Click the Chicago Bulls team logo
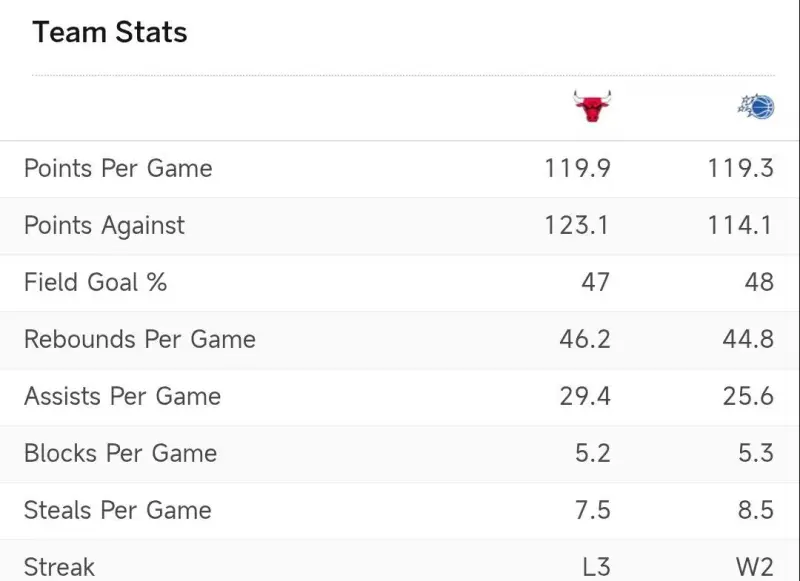Image resolution: width=800 pixels, height=581 pixels. 592,106
